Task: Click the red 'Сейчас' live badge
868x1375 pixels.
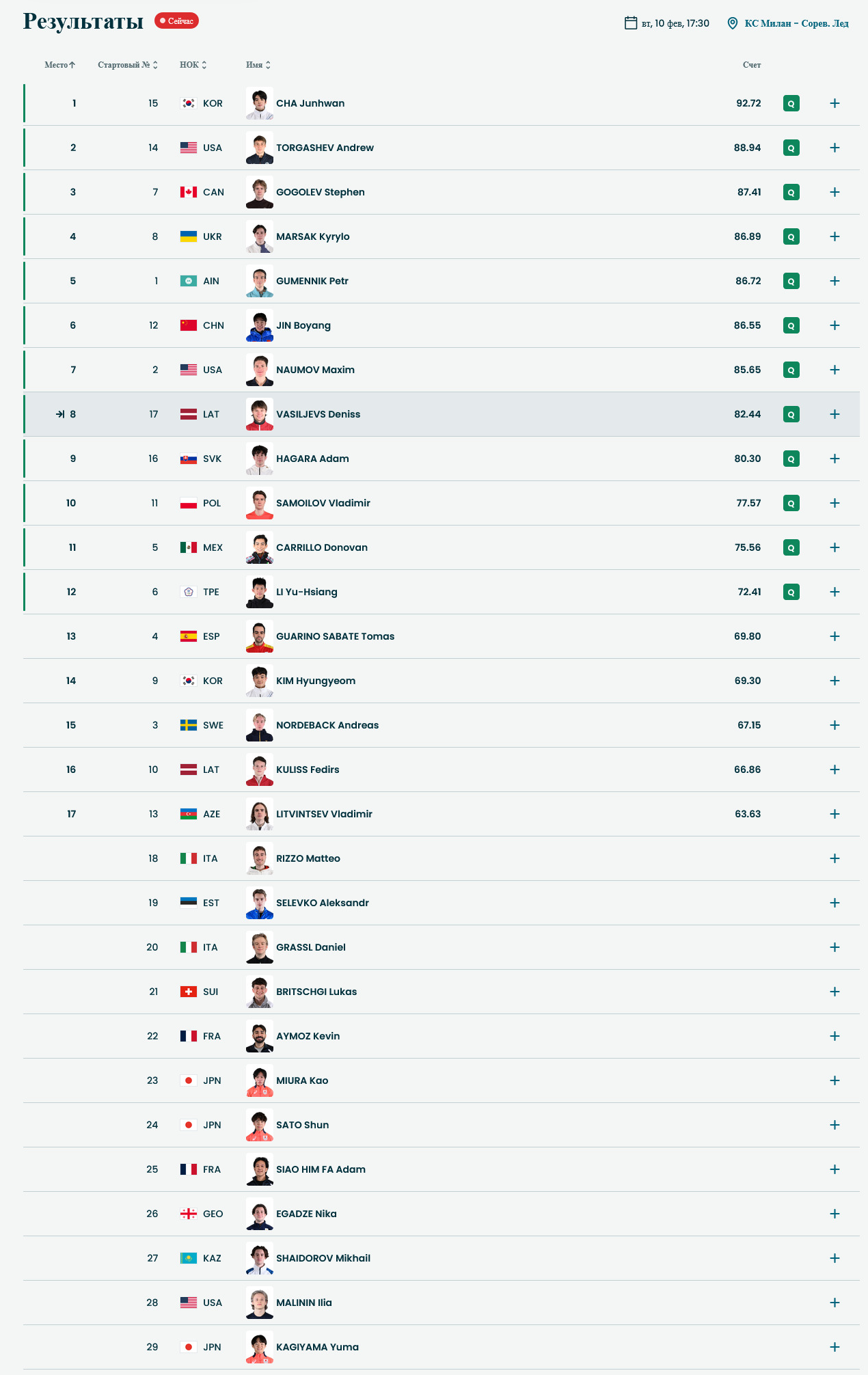Action: (176, 21)
